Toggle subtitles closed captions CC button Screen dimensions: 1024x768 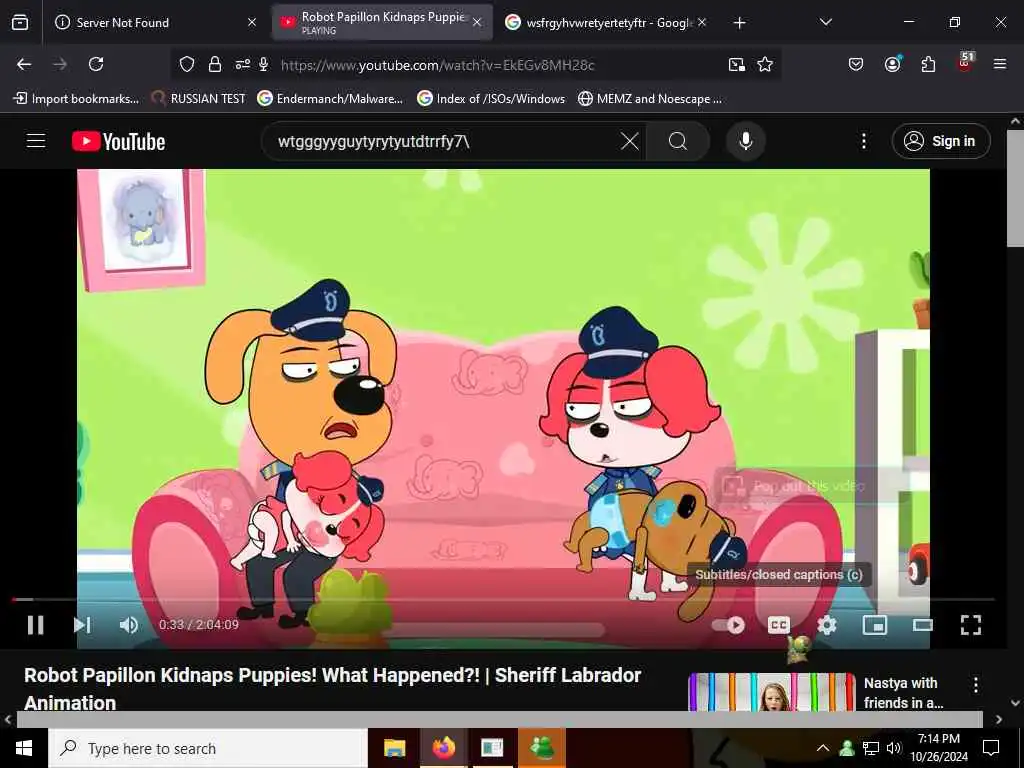click(778, 625)
